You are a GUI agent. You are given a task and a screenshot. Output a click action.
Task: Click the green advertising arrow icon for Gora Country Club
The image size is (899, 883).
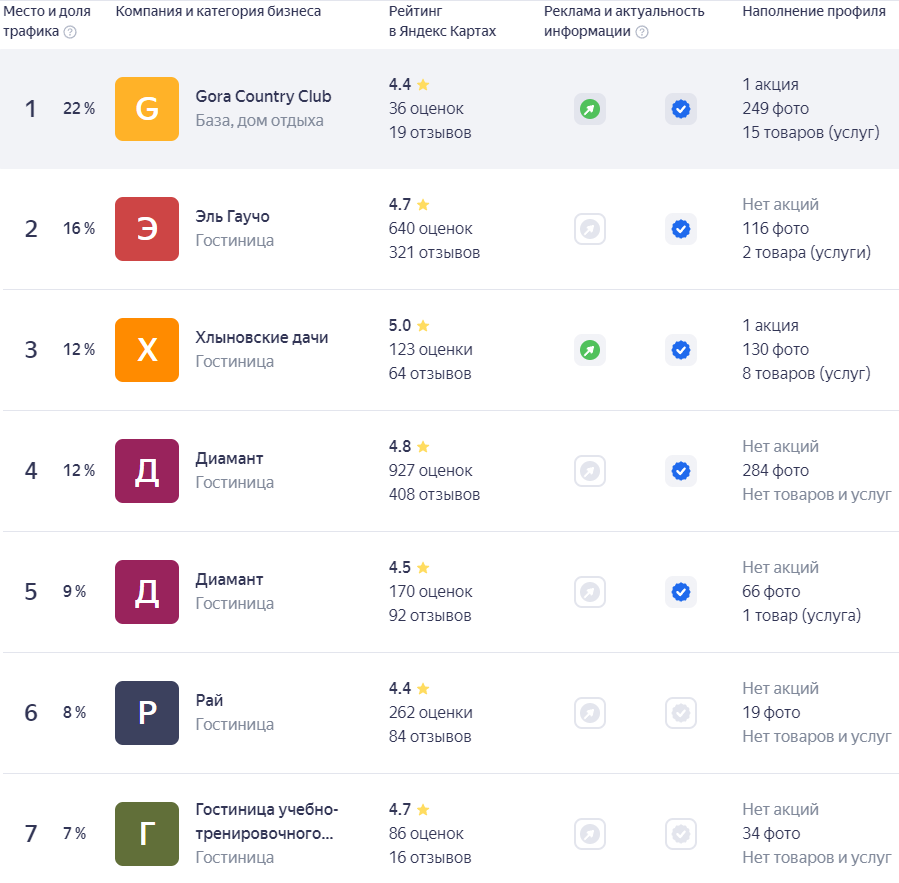[x=589, y=109]
